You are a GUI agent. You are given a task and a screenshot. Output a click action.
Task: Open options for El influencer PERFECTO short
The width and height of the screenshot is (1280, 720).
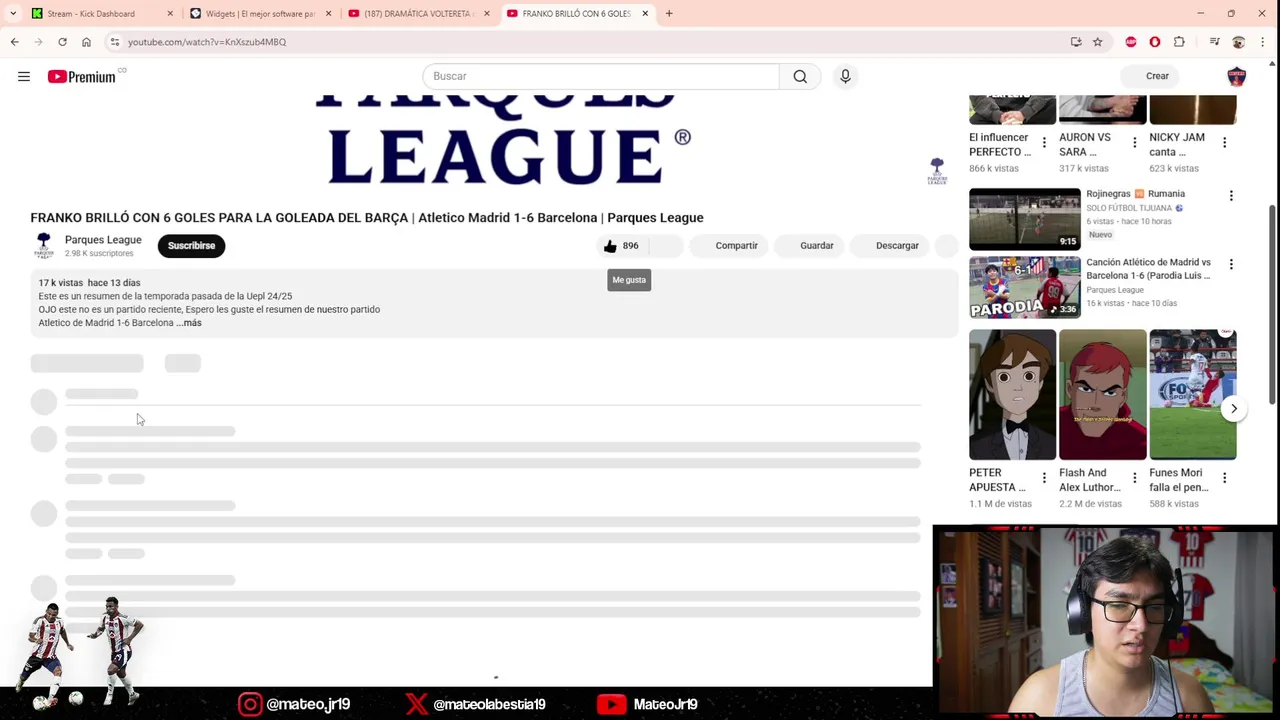[1044, 143]
